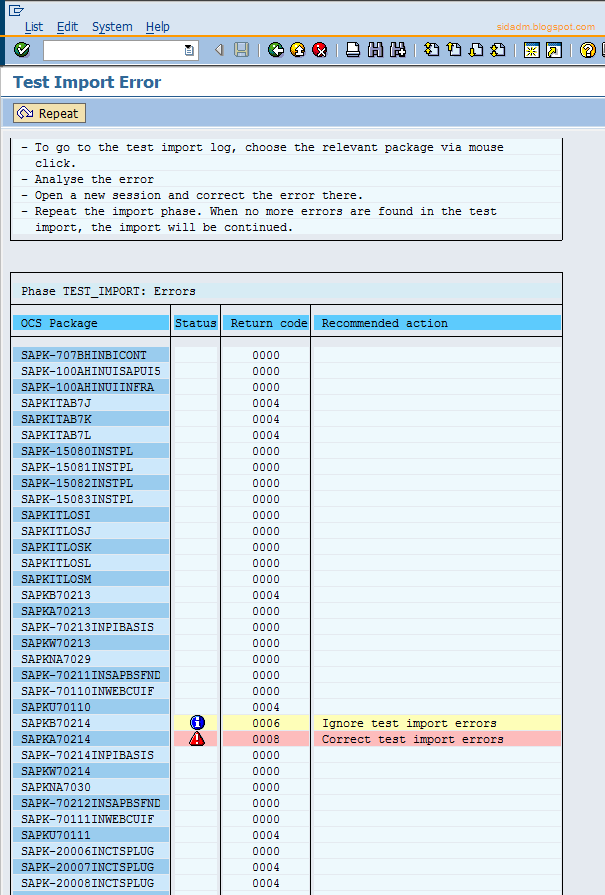This screenshot has width=605, height=895.
Task: Click the 'Phase TEST_IMPORT: Errors' heading
Action: [x=108, y=291]
